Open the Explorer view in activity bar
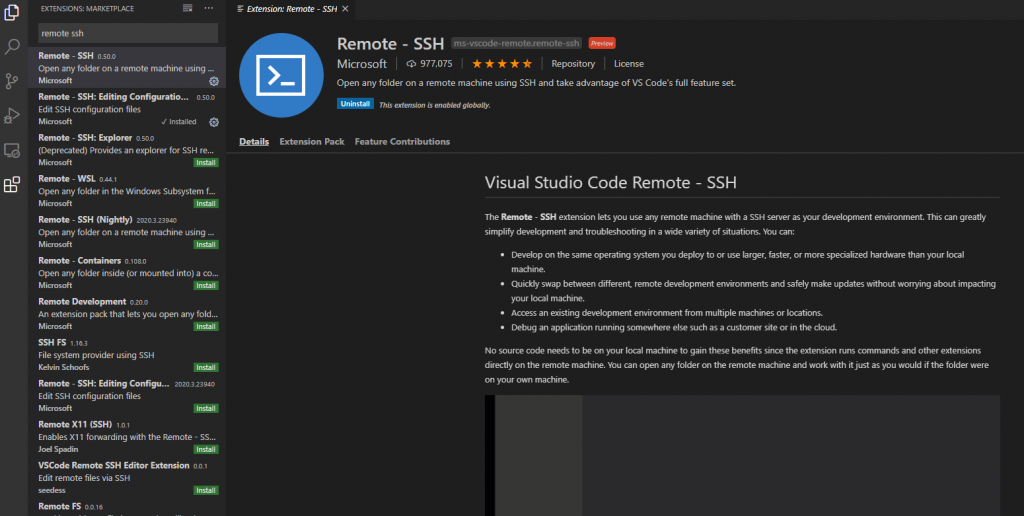 coord(12,12)
